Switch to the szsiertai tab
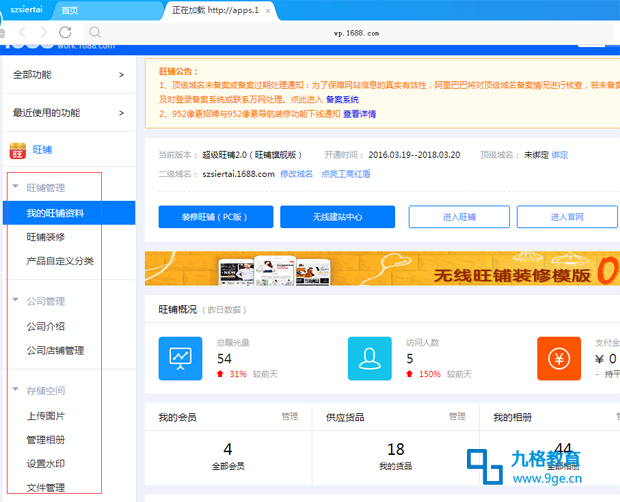This screenshot has width=620, height=502. (26, 10)
